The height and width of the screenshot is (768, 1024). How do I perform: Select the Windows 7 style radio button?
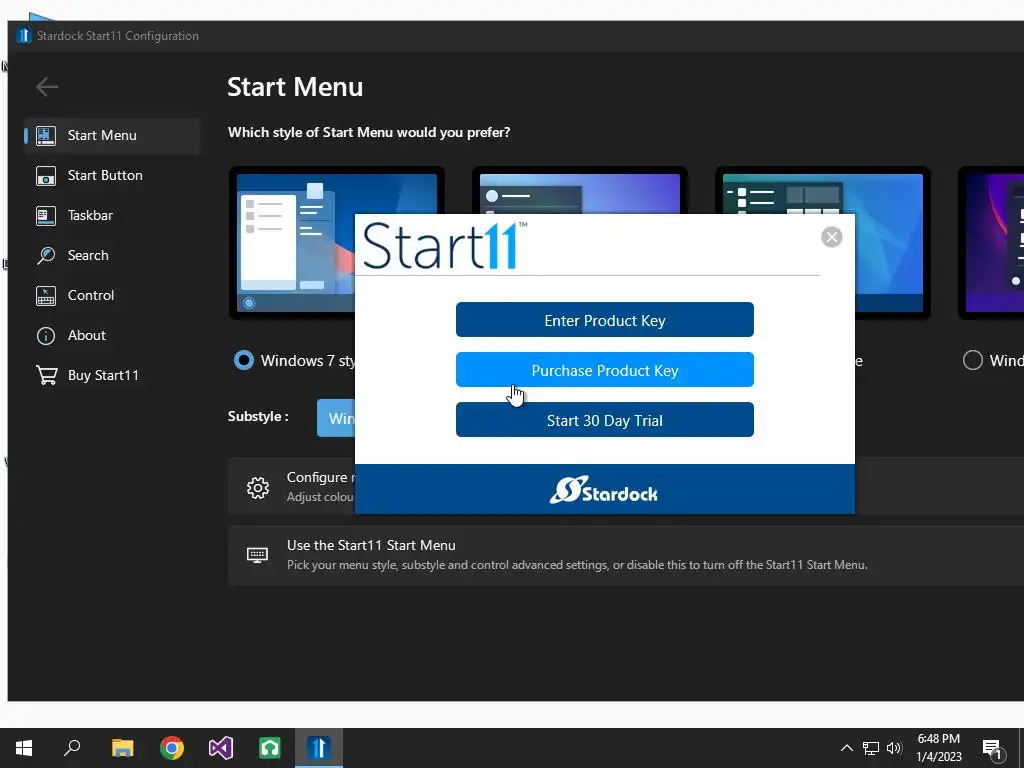coord(244,360)
